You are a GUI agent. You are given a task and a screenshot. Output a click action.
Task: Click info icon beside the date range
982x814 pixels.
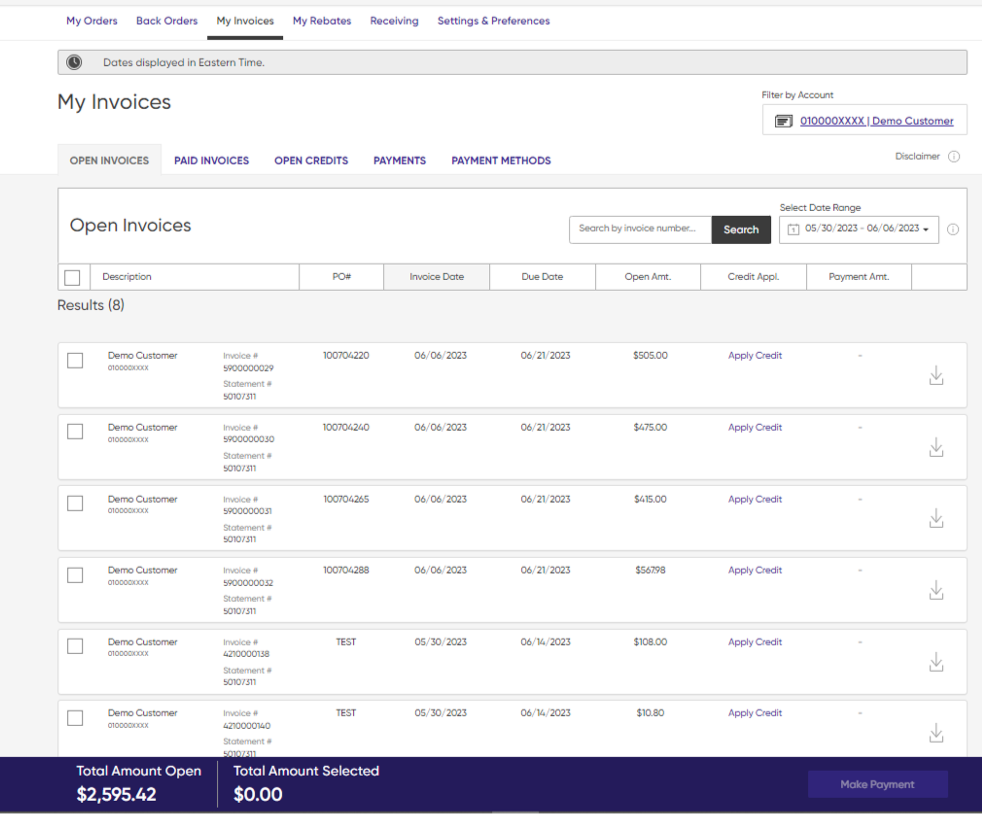[952, 230]
